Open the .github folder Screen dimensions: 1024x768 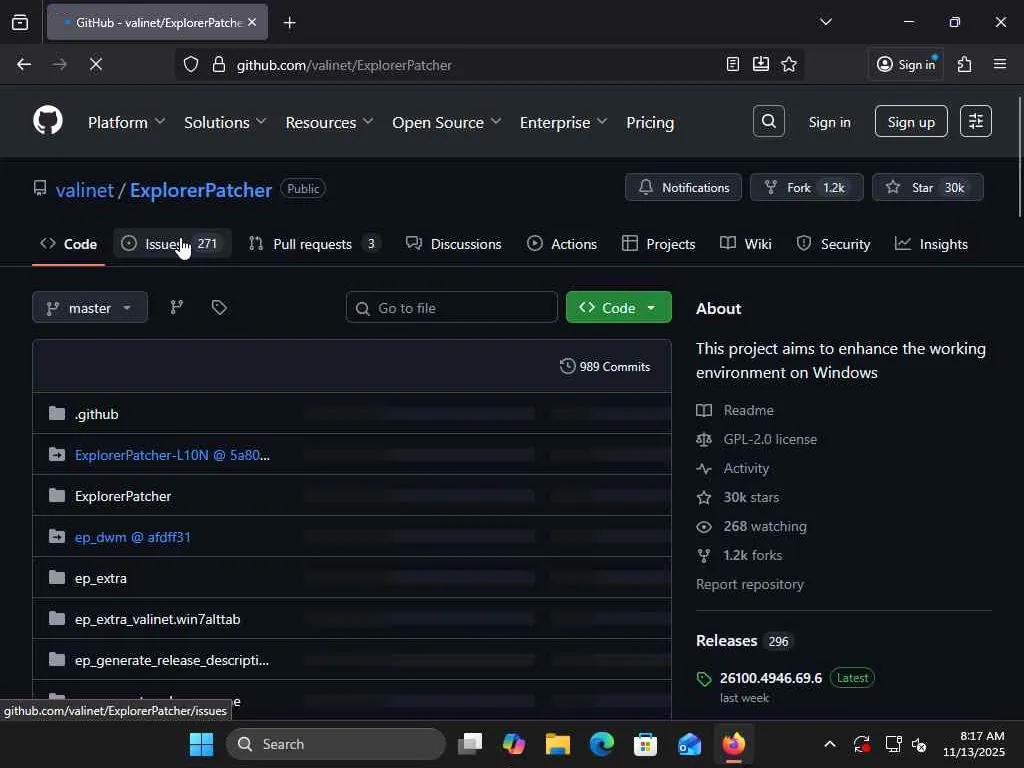click(97, 414)
